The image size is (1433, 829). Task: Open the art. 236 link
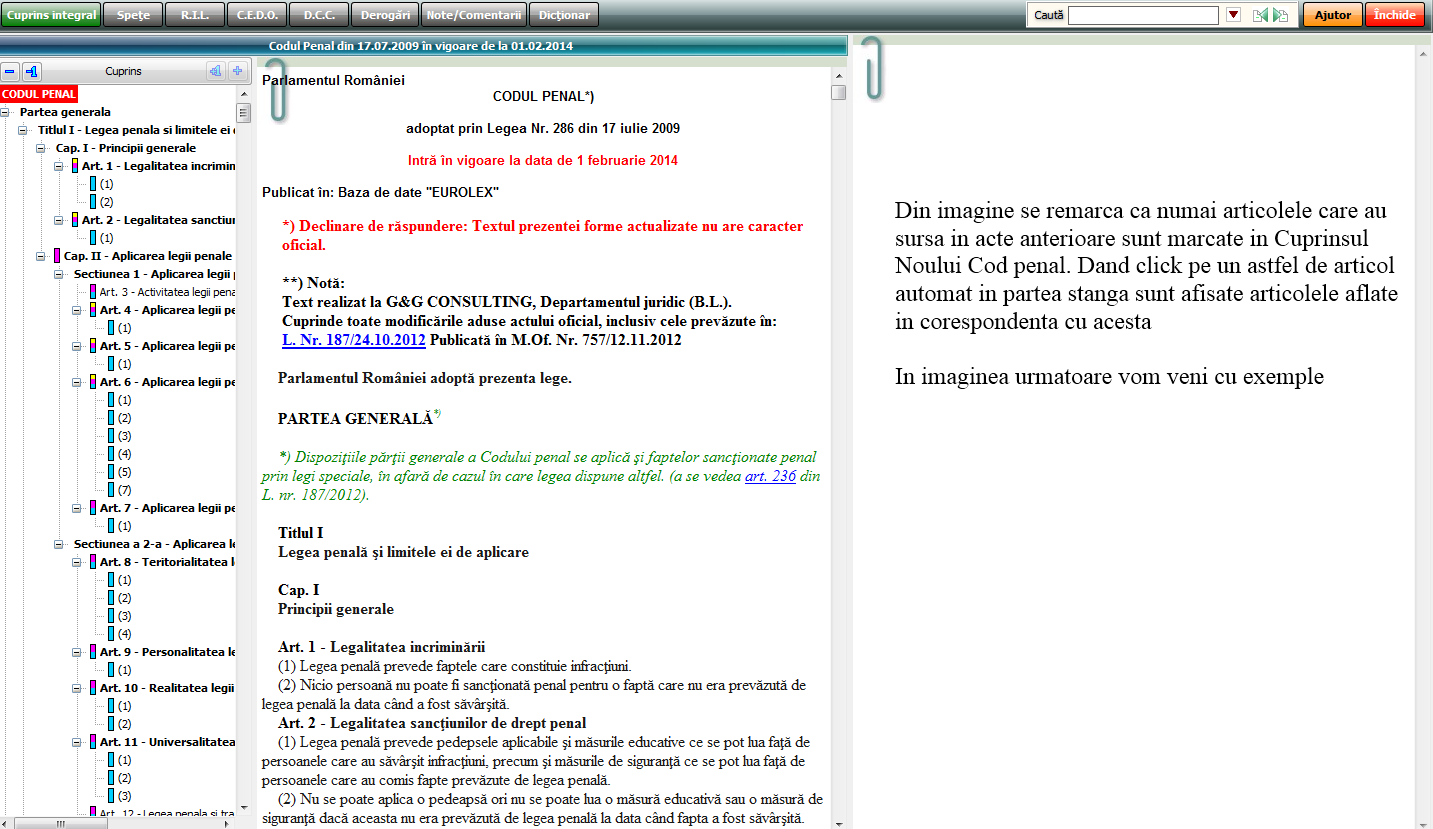tap(770, 476)
